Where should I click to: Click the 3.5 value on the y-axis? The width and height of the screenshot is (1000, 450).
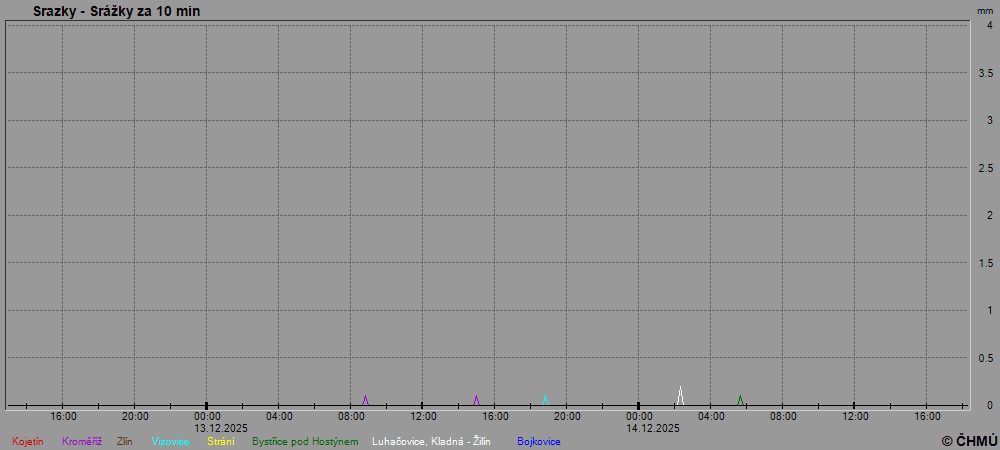985,73
